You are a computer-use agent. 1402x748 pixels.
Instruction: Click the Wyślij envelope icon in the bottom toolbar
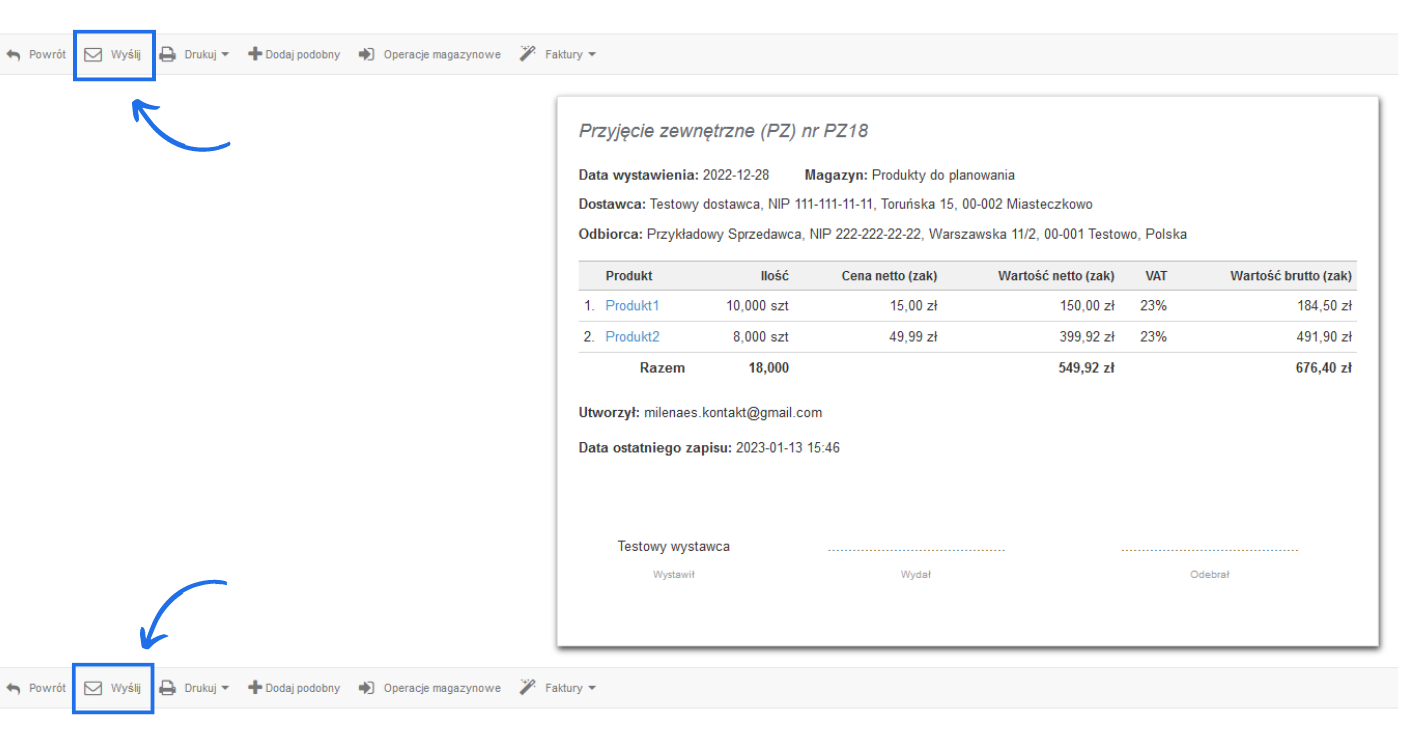[93, 688]
